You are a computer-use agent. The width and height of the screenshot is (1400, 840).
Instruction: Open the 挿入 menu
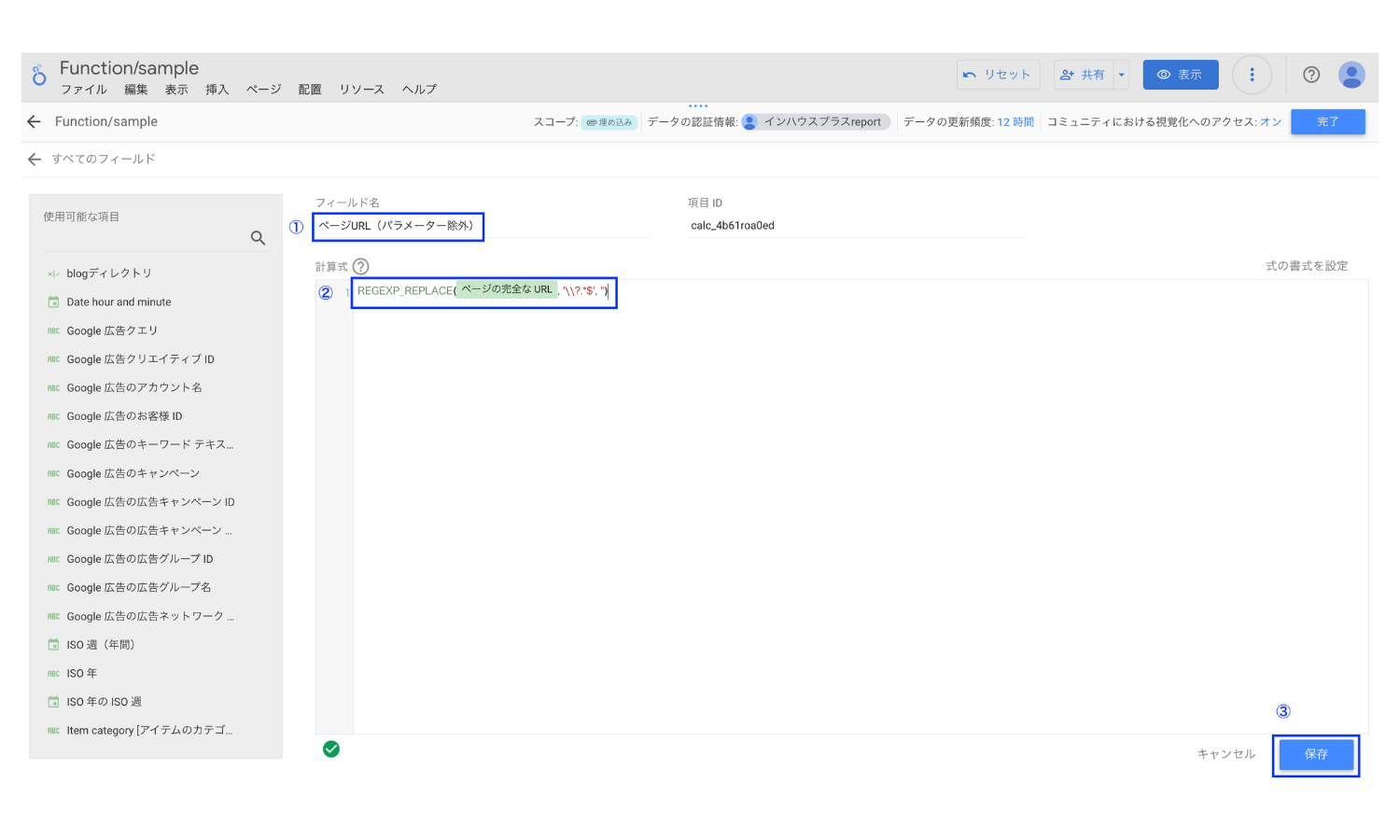(x=217, y=90)
